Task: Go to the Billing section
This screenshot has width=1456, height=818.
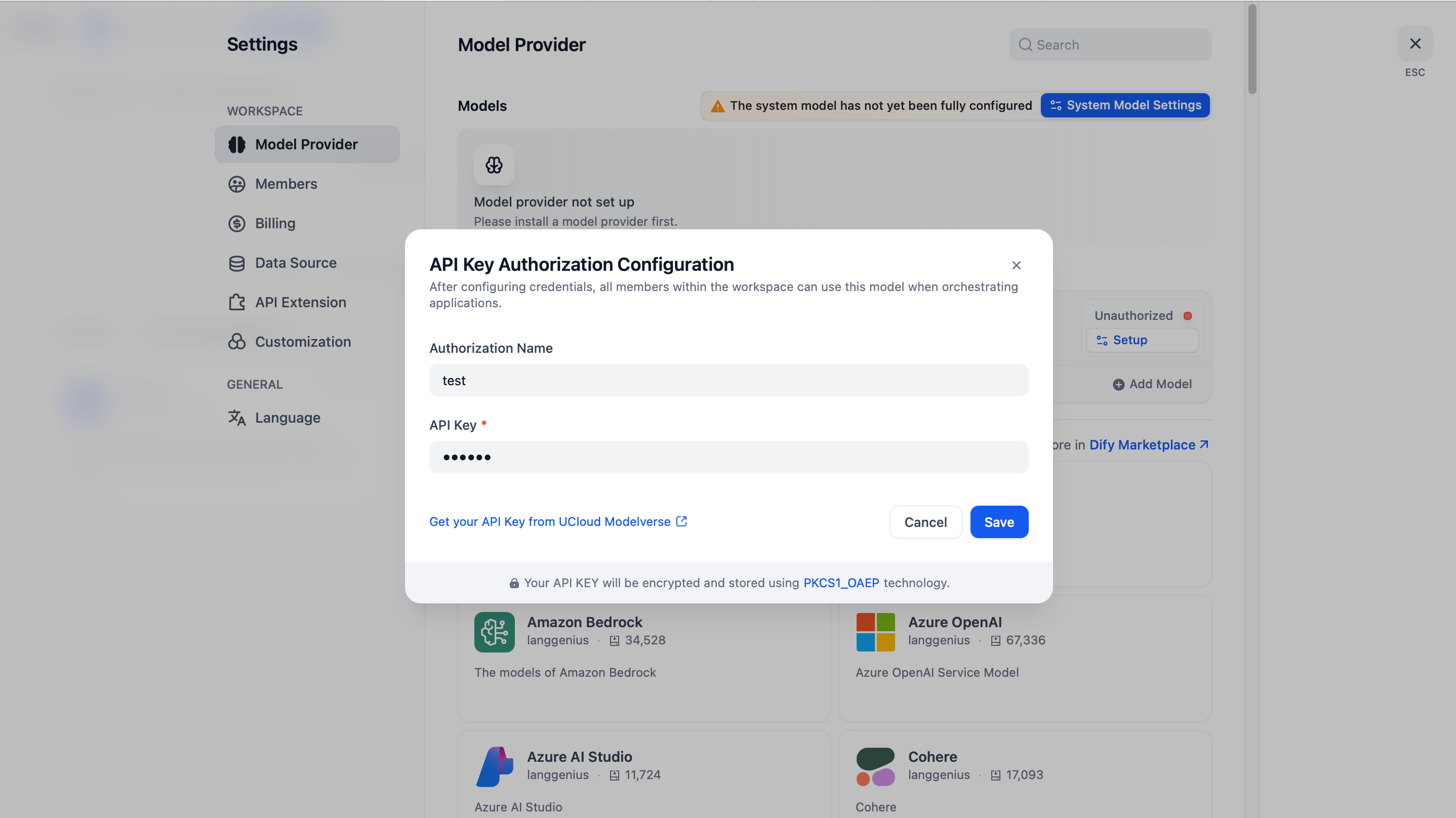Action: 275,223
